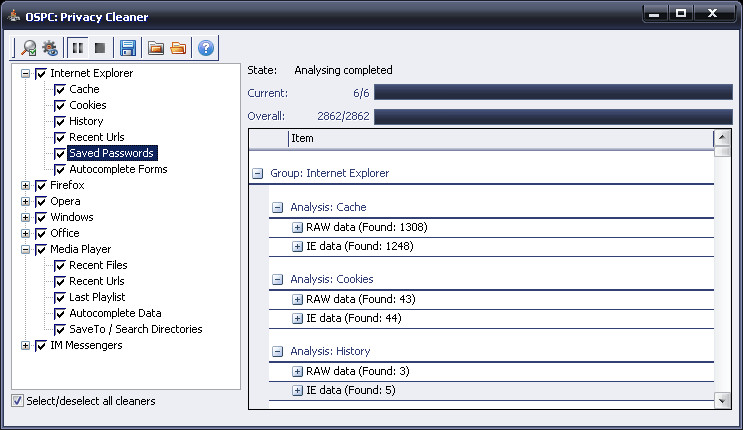Toggle the Autocomplete Forms checkbox

coord(60,169)
